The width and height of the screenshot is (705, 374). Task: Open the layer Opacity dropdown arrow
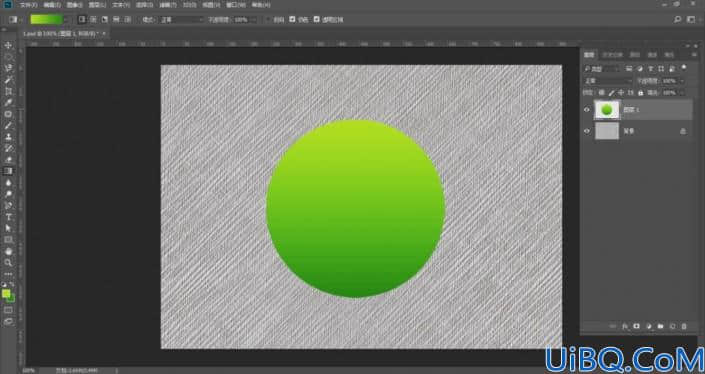click(x=682, y=81)
